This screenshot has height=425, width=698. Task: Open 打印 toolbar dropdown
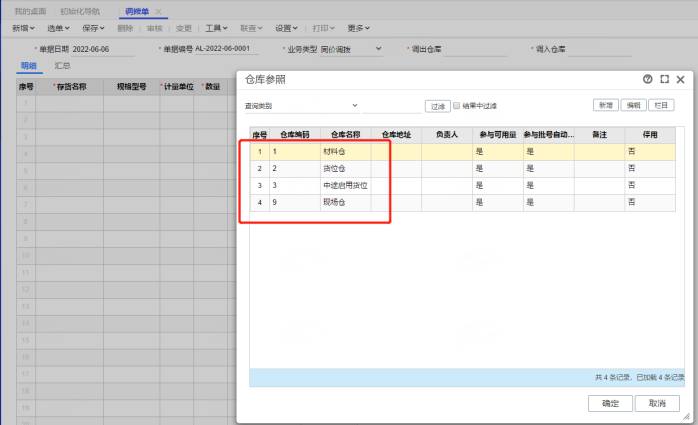coord(323,28)
